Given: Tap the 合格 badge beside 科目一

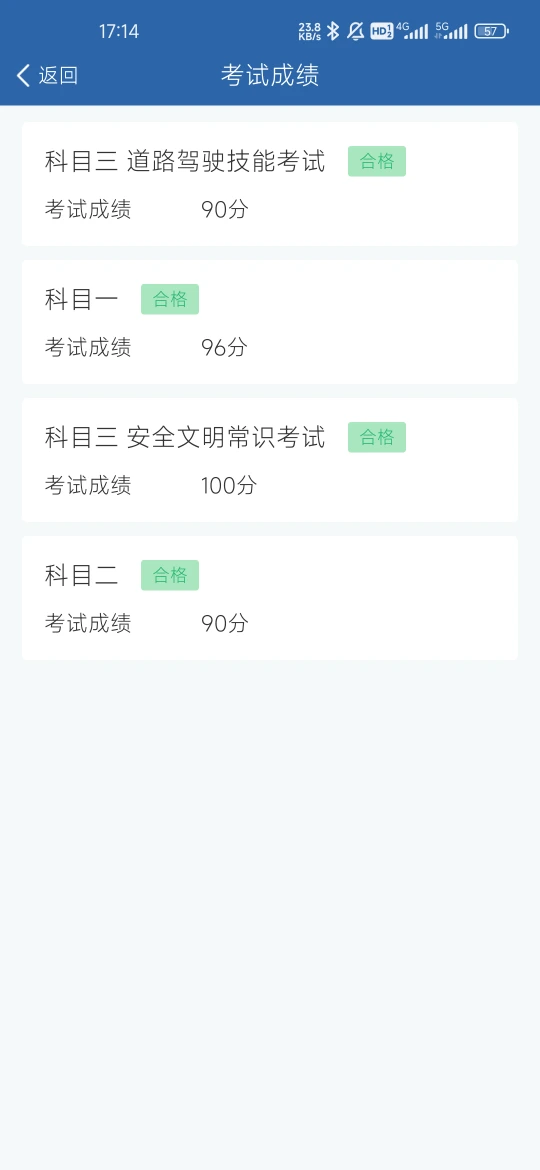Looking at the screenshot, I should coord(170,299).
